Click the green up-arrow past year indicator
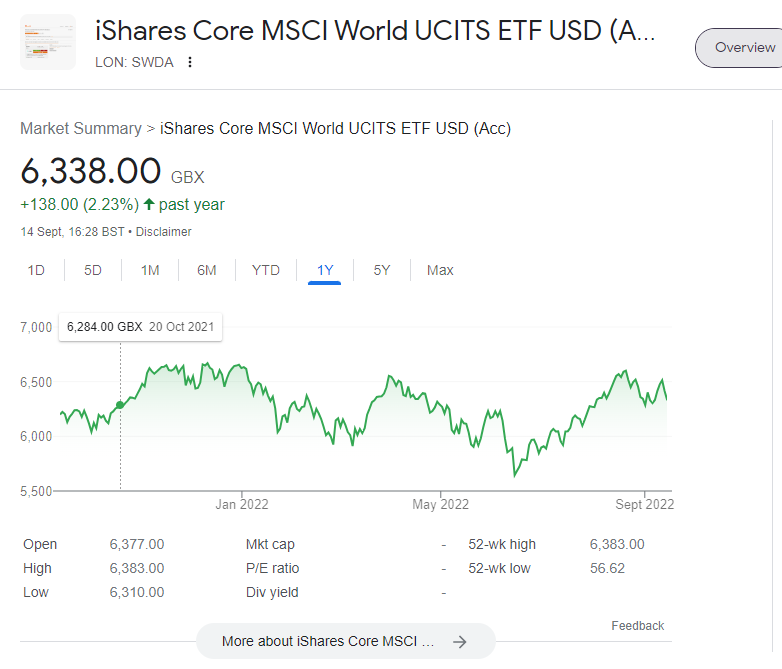The image size is (782, 669). coord(149,205)
